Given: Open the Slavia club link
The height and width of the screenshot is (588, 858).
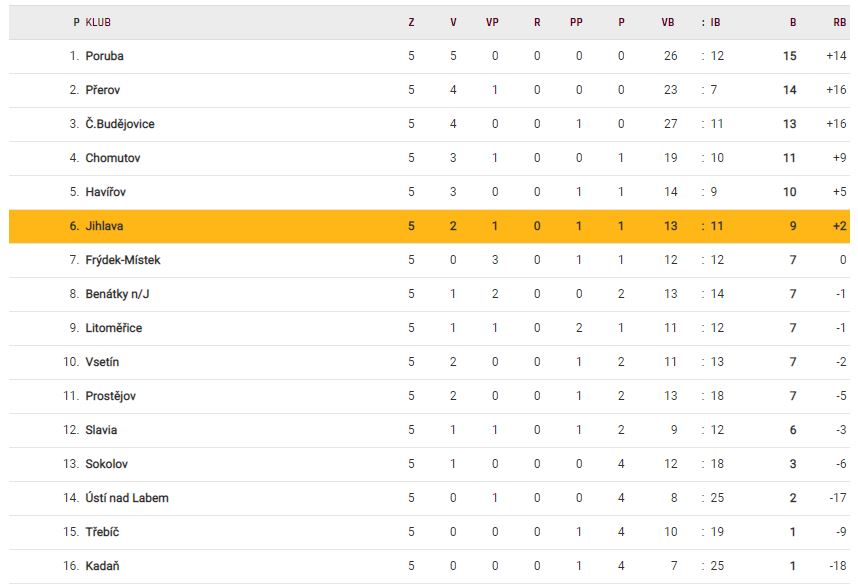Looking at the screenshot, I should [101, 430].
